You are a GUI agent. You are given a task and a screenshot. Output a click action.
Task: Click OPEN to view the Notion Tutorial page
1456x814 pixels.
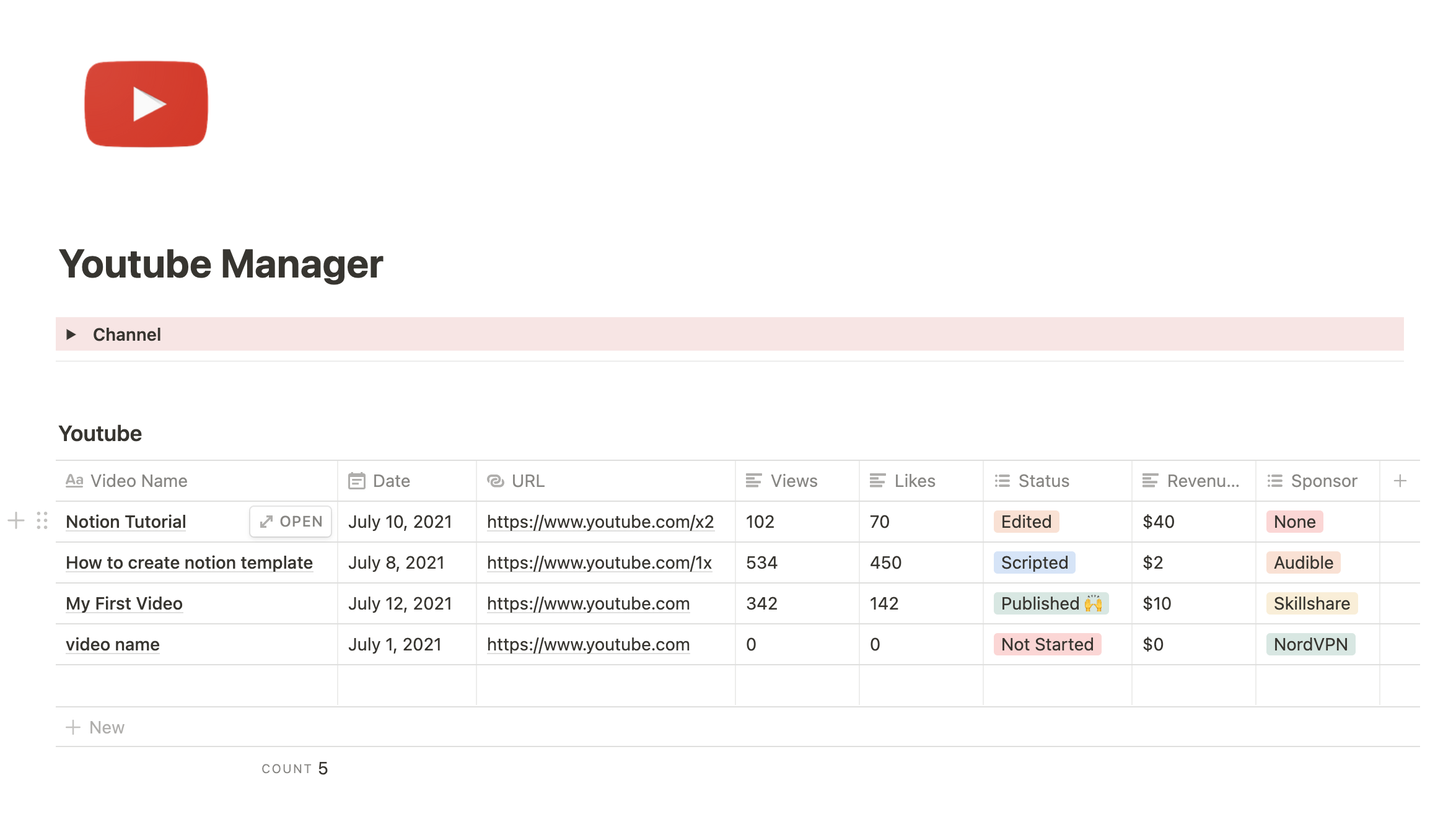tap(290, 522)
